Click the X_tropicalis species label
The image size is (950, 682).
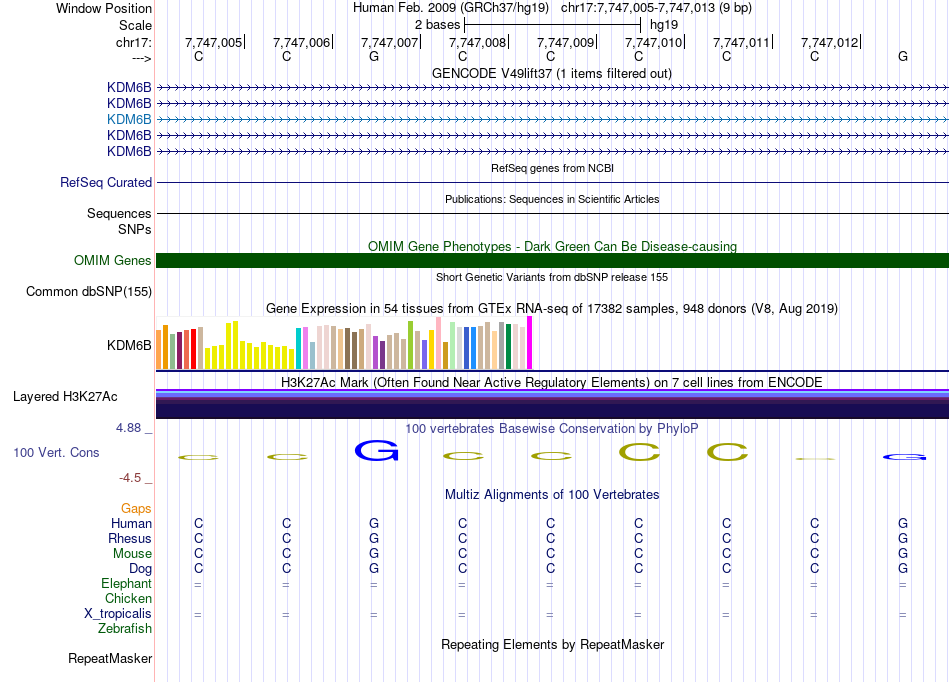coord(118,614)
